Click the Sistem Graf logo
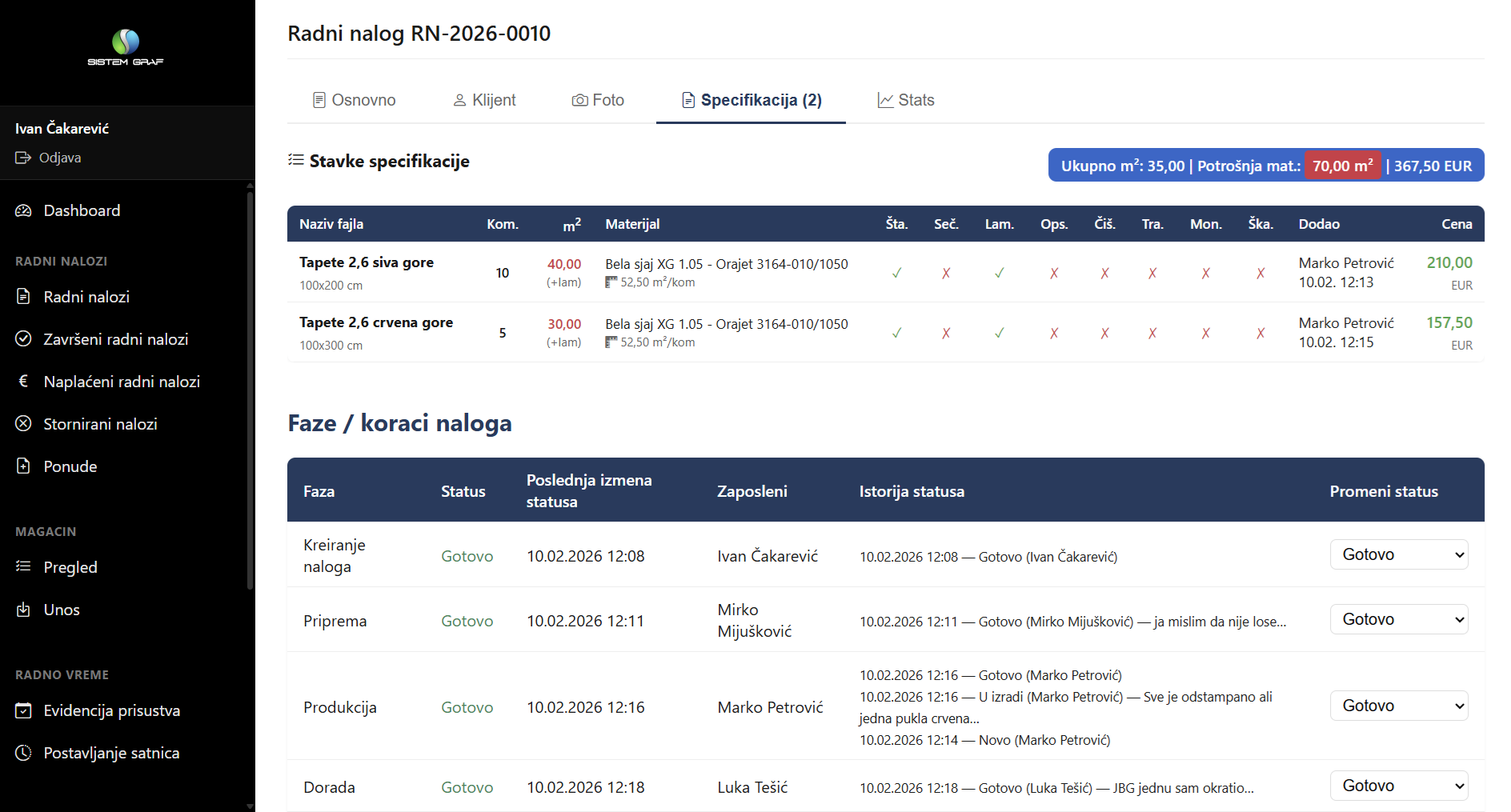 pos(126,47)
